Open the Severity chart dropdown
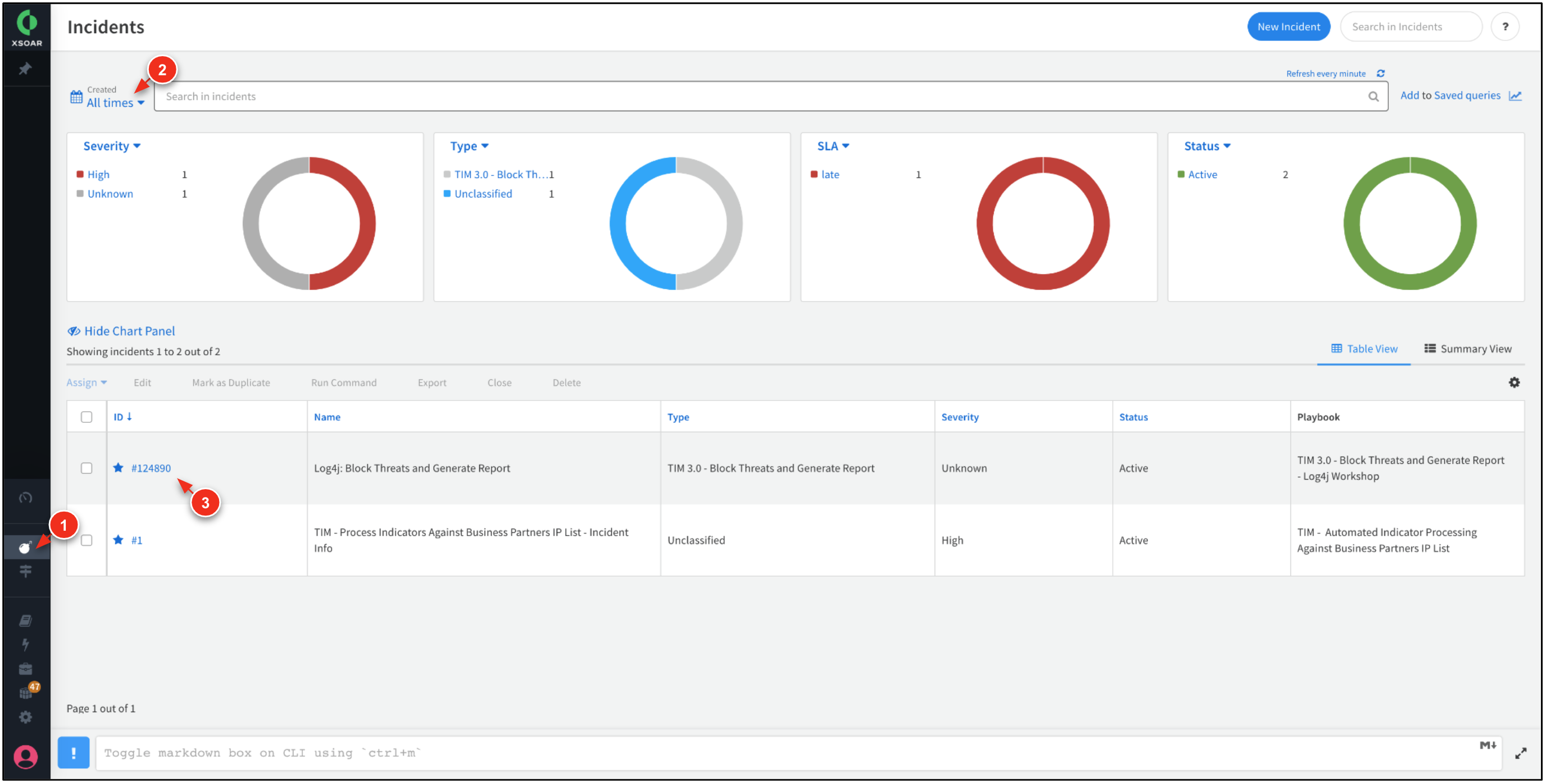This screenshot has height=784, width=1546. click(x=112, y=146)
